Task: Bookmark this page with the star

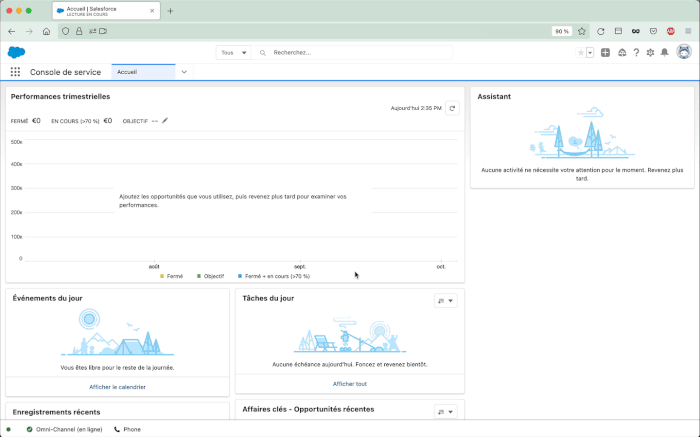Action: tap(582, 31)
